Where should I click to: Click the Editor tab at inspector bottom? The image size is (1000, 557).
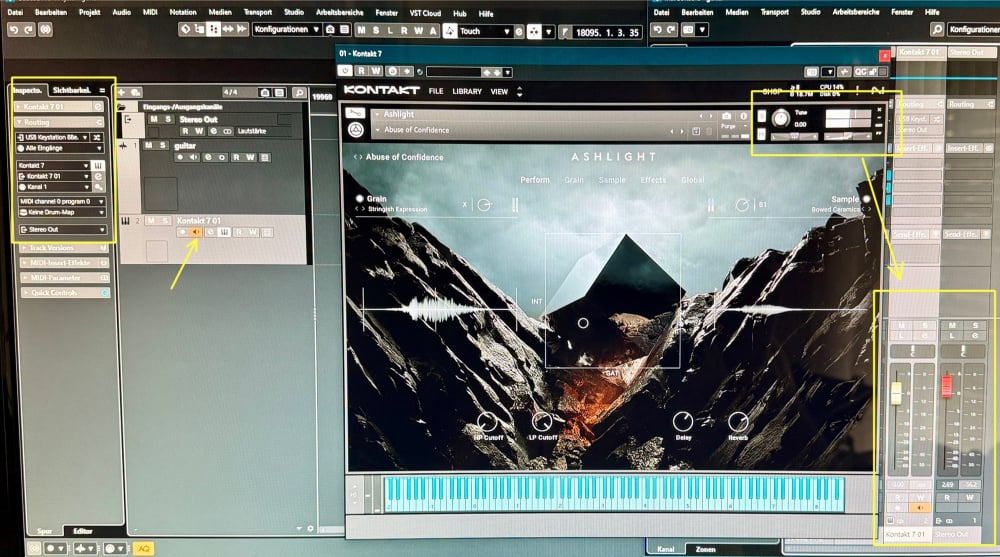tap(82, 531)
